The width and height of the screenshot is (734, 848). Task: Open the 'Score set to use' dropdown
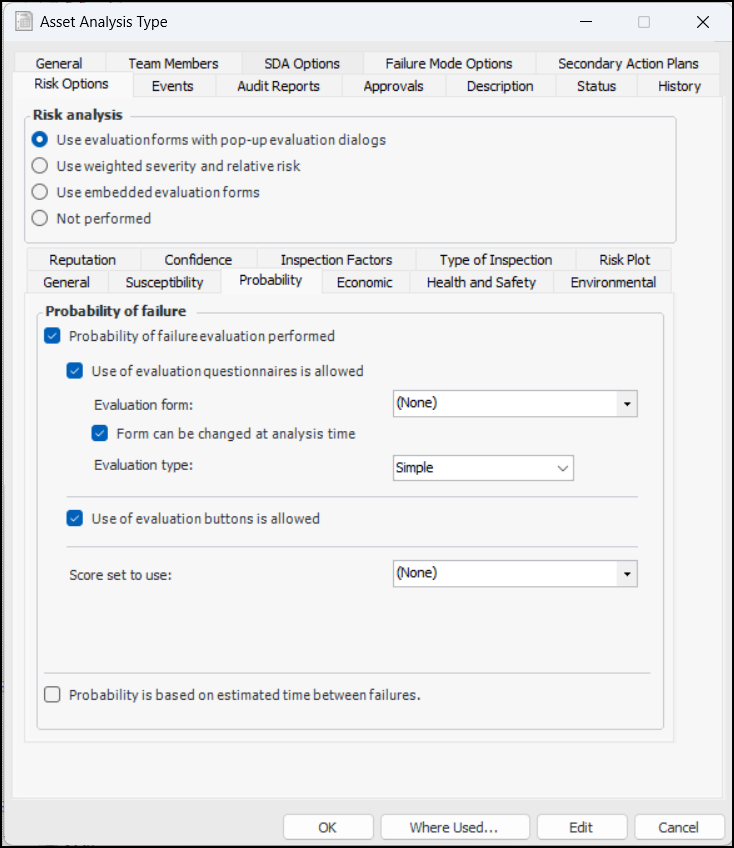[627, 574]
